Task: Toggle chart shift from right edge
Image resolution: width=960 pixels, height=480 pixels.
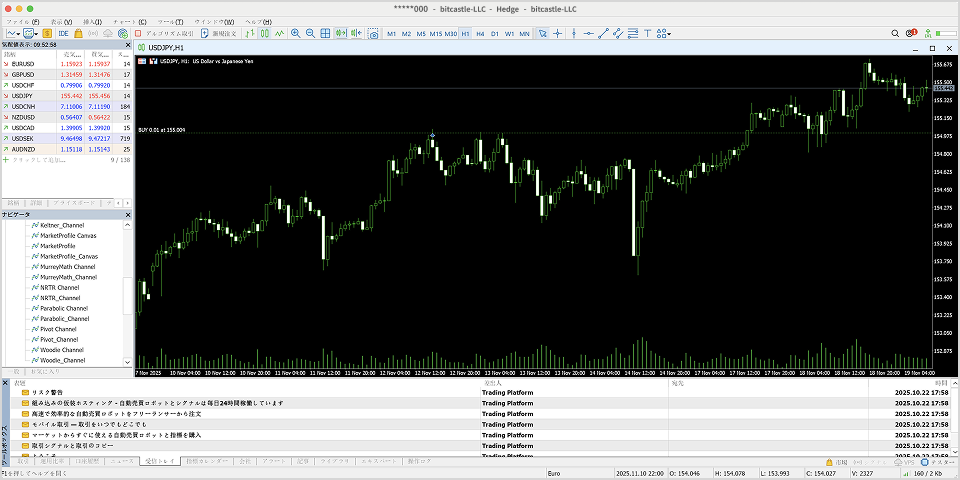Action: tap(356, 34)
